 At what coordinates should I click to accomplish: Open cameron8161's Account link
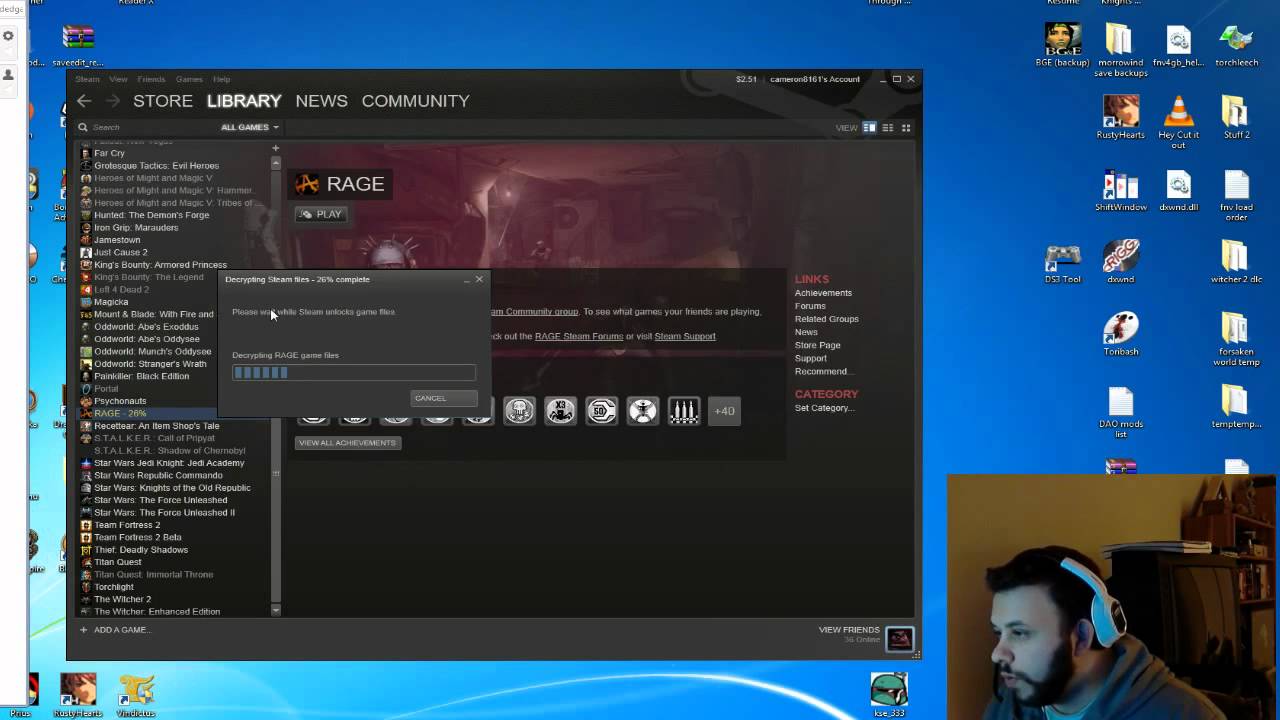[x=815, y=79]
